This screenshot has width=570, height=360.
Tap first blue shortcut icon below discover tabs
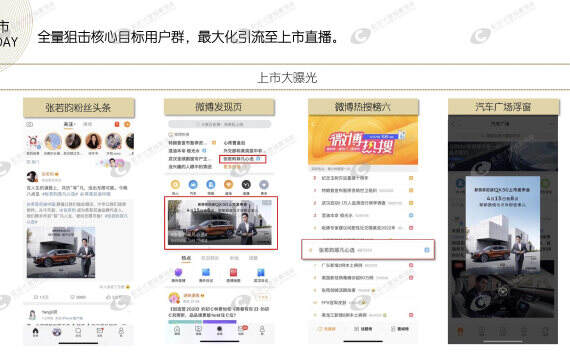[x=206, y=272]
